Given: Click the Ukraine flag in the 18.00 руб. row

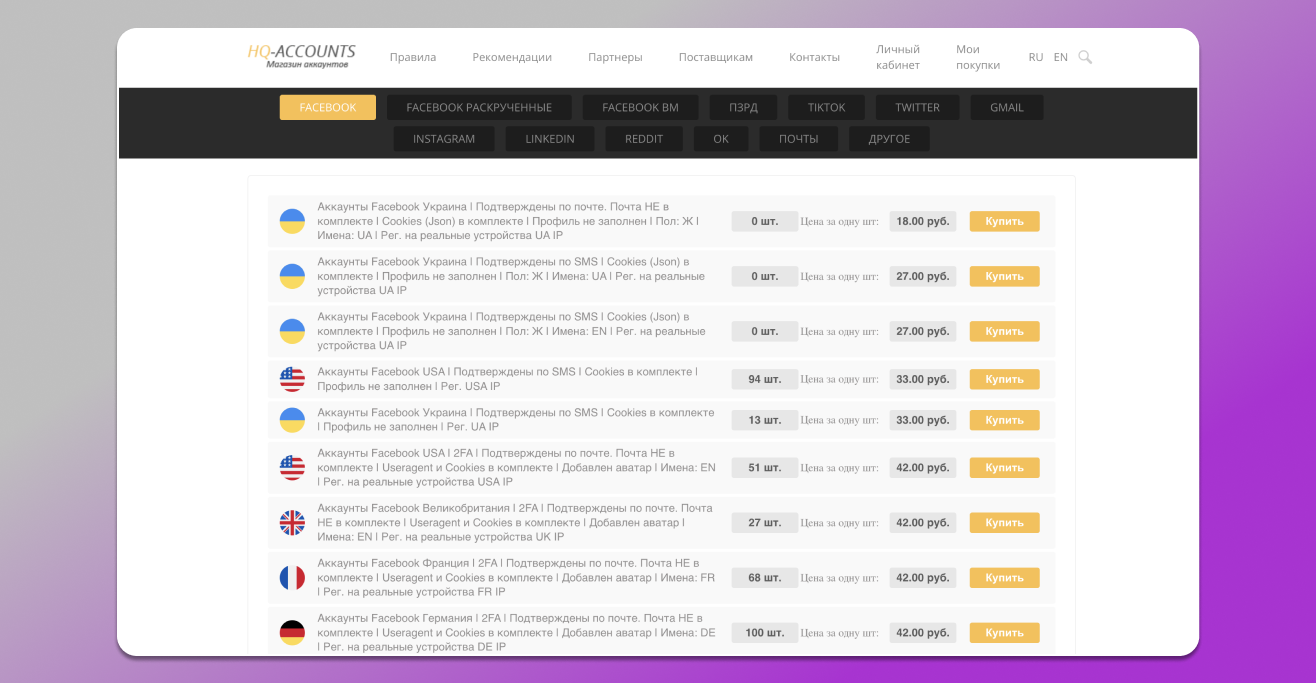Looking at the screenshot, I should (292, 221).
